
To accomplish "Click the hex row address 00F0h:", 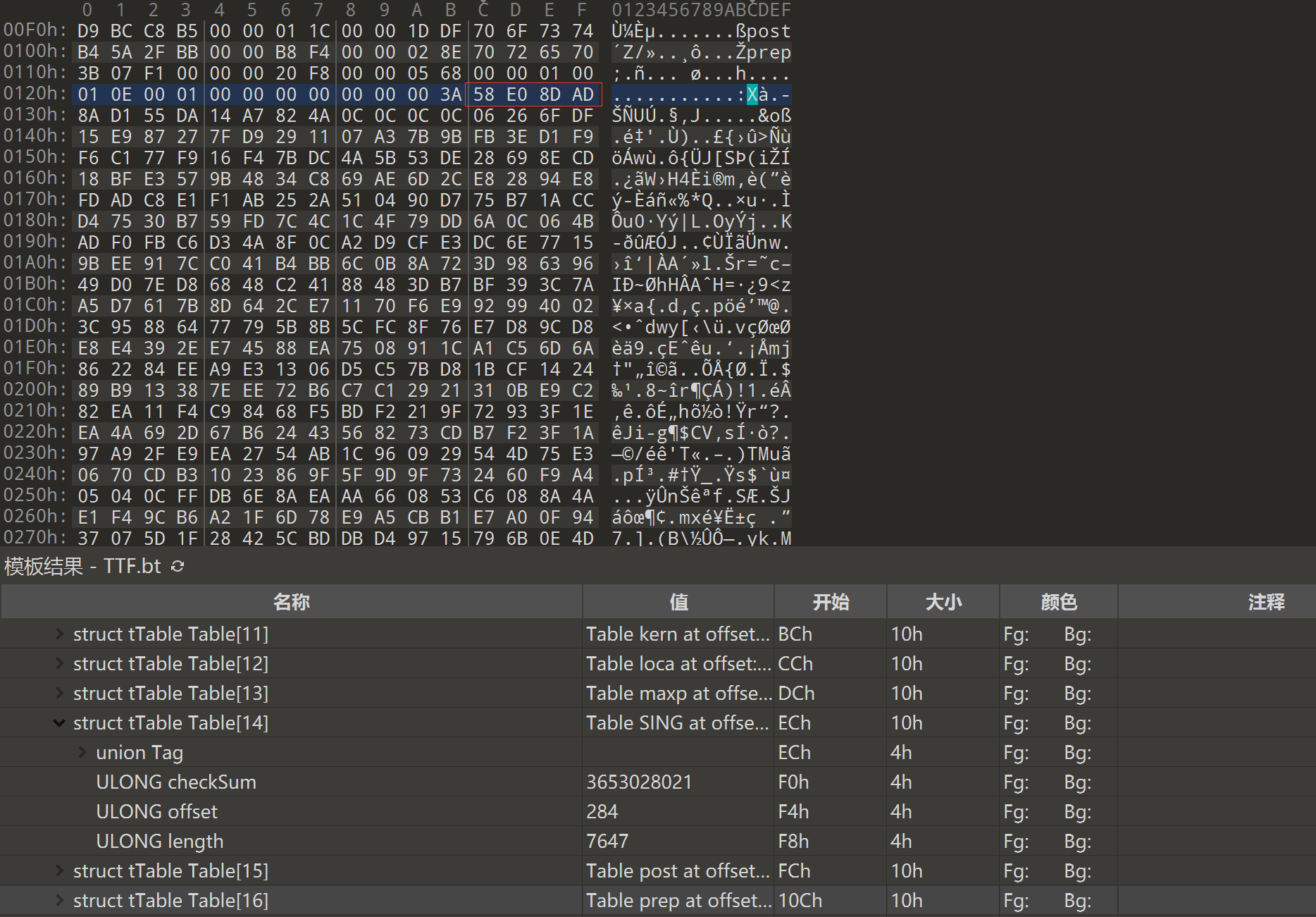I will pyautogui.click(x=35, y=30).
